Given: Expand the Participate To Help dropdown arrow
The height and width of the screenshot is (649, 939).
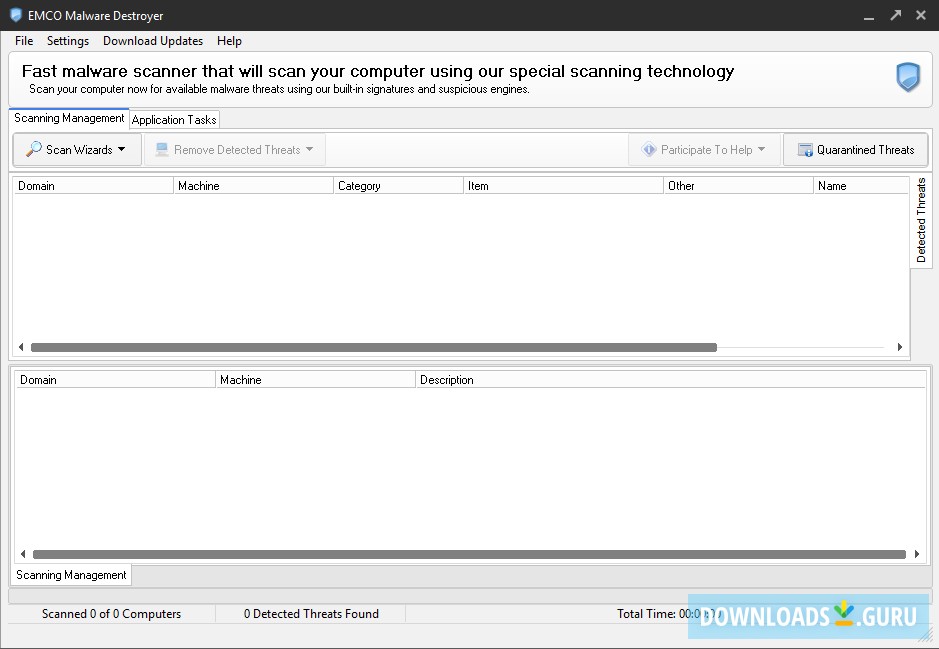Looking at the screenshot, I should tap(761, 149).
